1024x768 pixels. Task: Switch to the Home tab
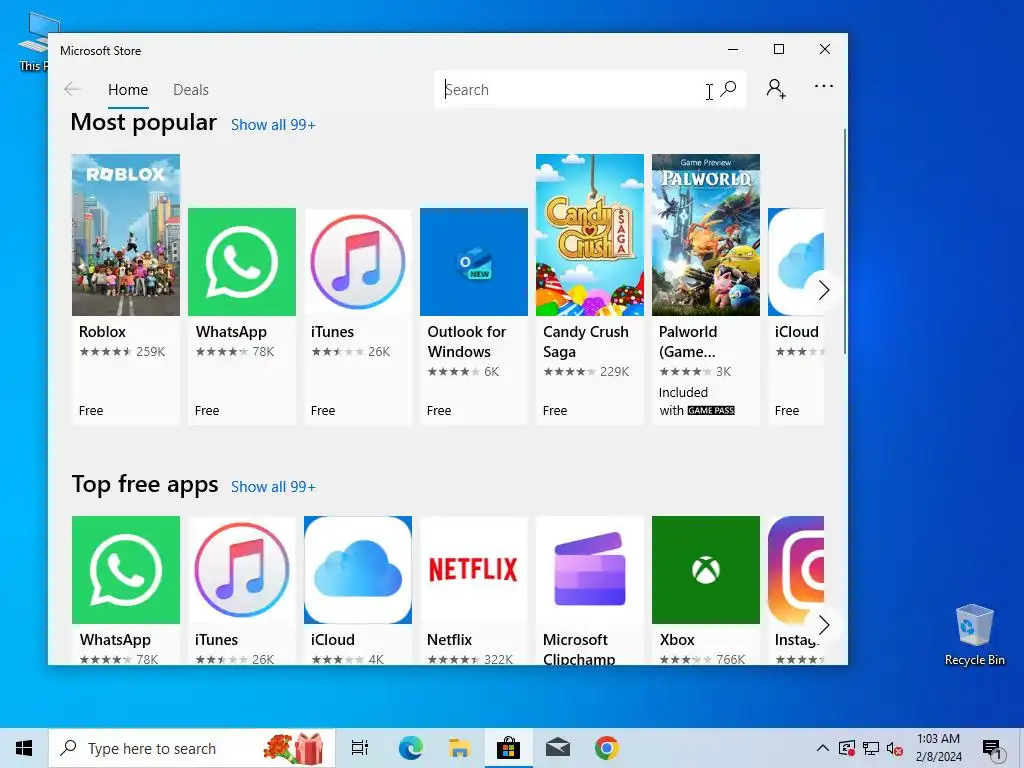click(128, 90)
